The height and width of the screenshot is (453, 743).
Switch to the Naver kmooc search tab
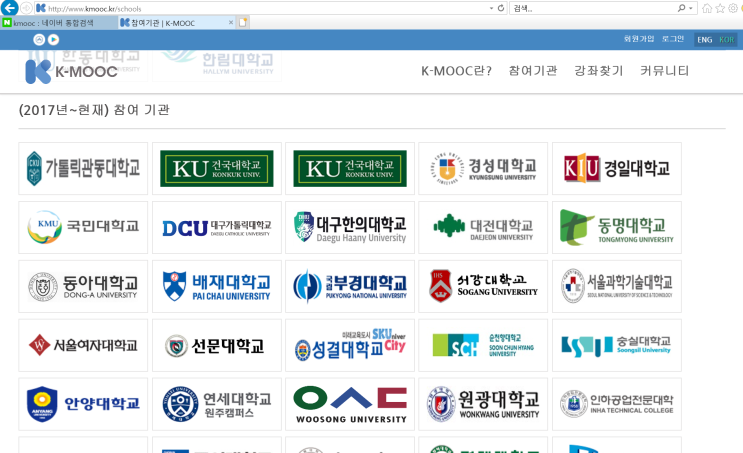click(59, 23)
